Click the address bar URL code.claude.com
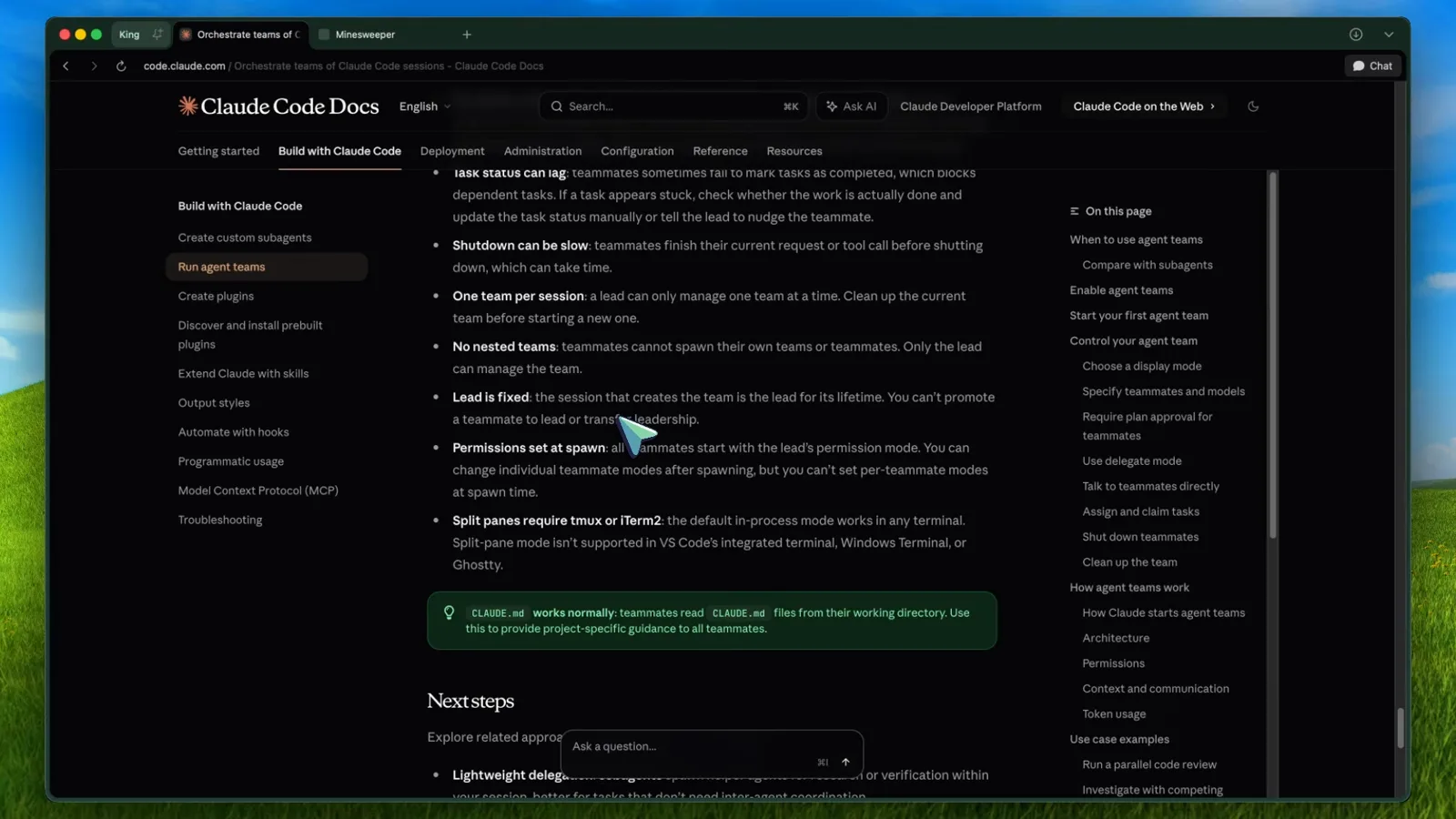The image size is (1456, 819). [184, 66]
